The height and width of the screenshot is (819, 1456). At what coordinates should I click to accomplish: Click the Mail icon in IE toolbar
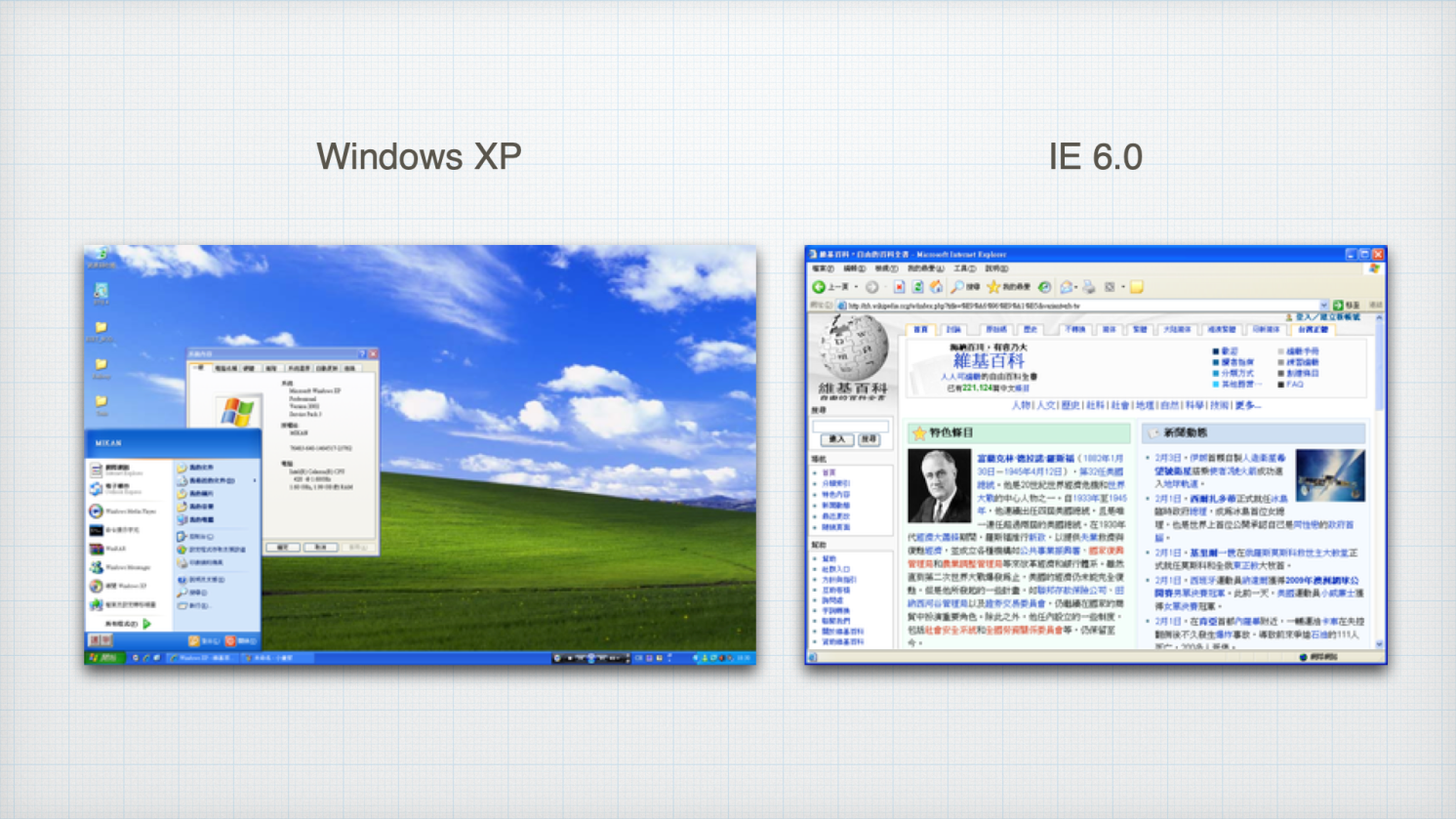pos(1067,287)
